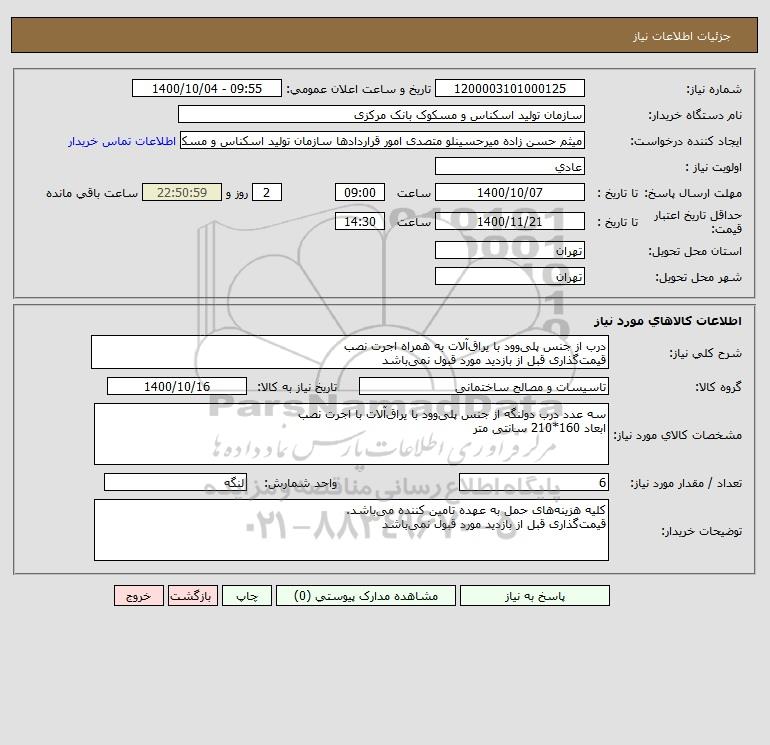Click remaining days field showing 2
Image resolution: width=770 pixels, height=745 pixels.
(267, 193)
